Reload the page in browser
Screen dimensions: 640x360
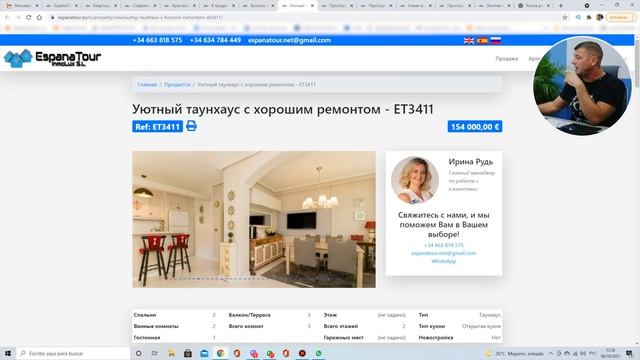29,18
